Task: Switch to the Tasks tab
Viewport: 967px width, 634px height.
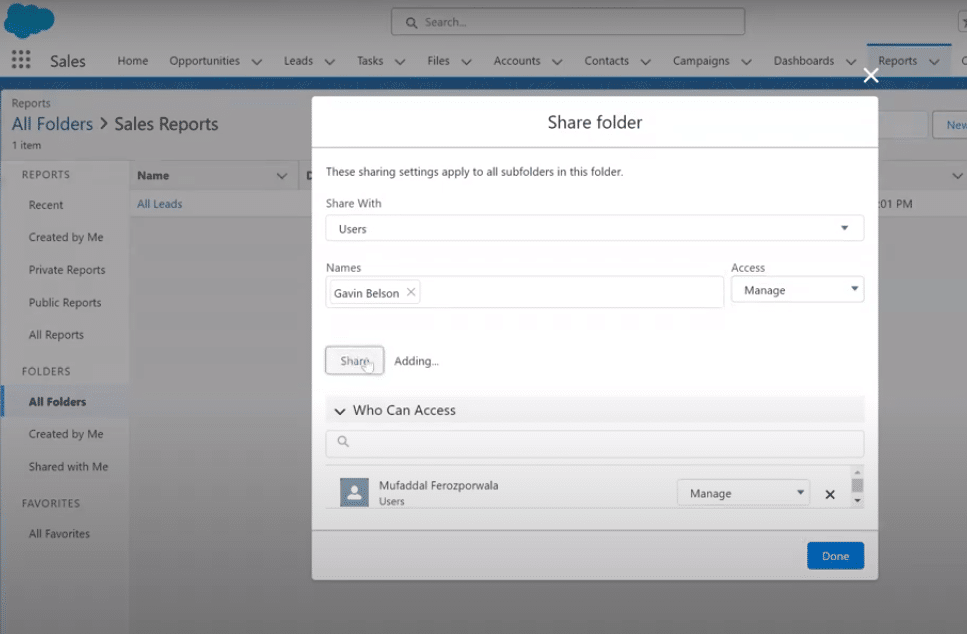Action: coord(370,60)
